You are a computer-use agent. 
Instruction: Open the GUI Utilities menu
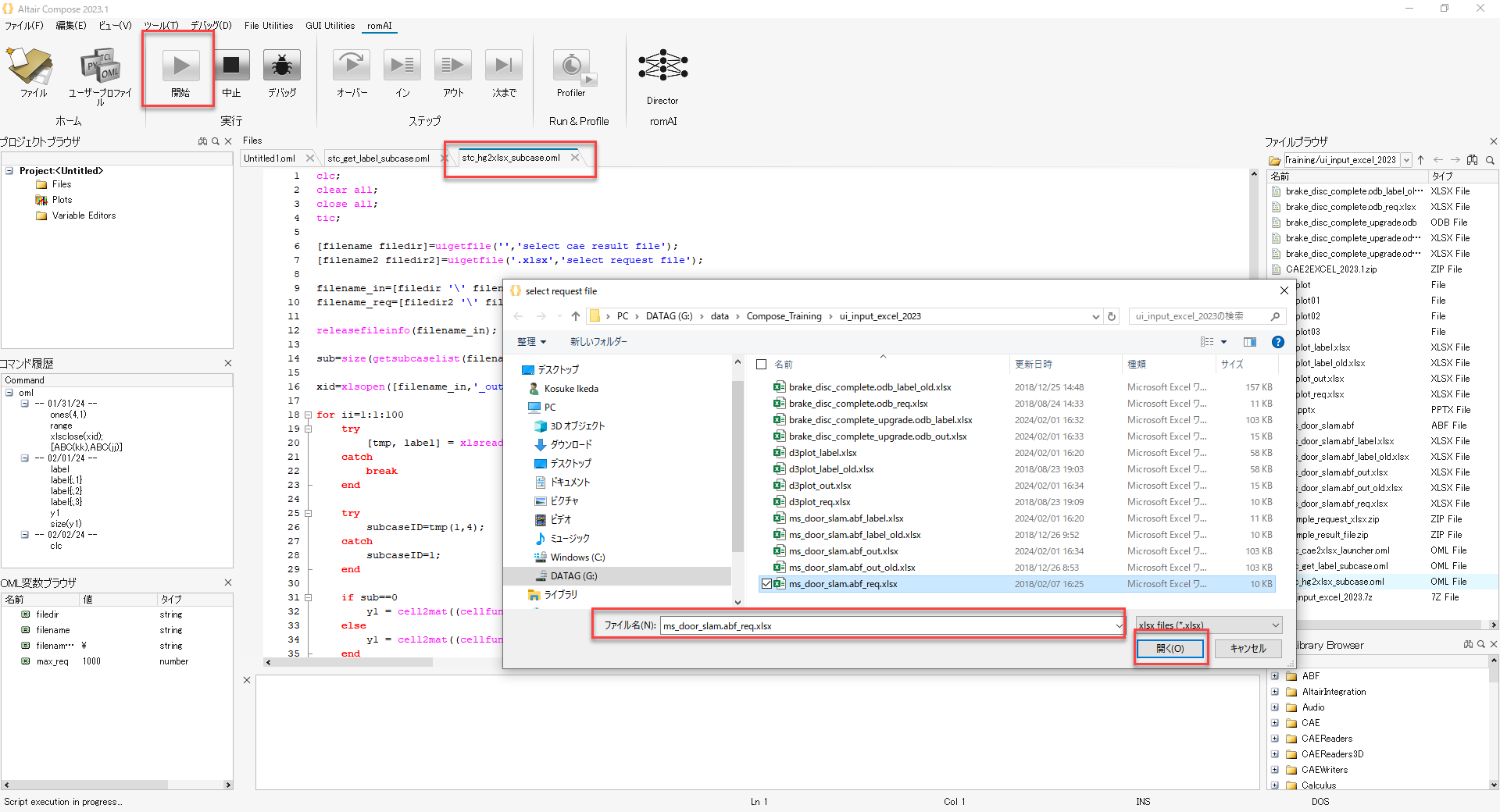[x=330, y=26]
